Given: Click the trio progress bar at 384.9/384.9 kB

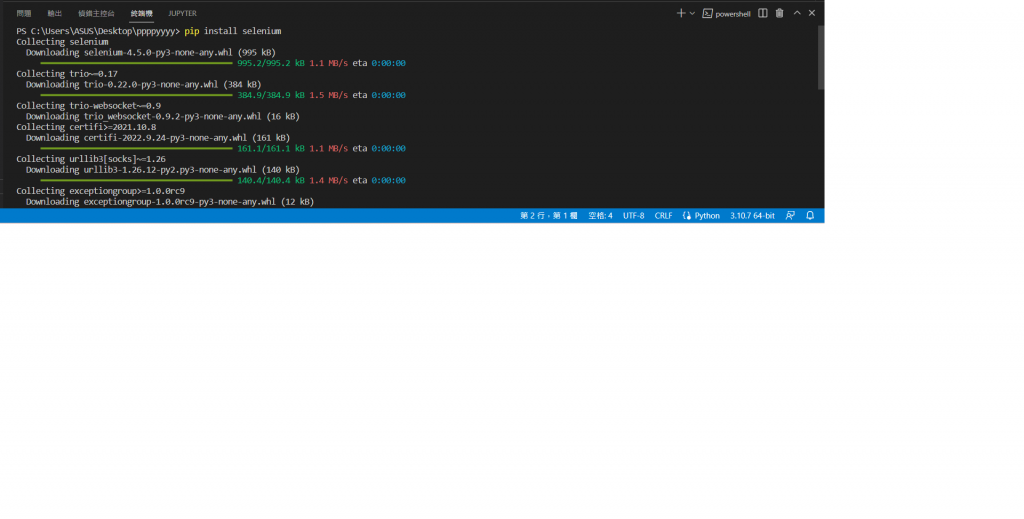Looking at the screenshot, I should tap(136, 95).
